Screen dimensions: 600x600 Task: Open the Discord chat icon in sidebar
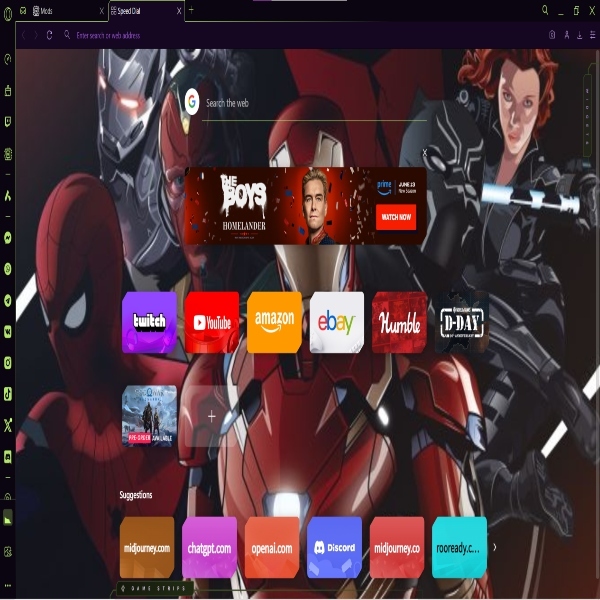pos(8,457)
